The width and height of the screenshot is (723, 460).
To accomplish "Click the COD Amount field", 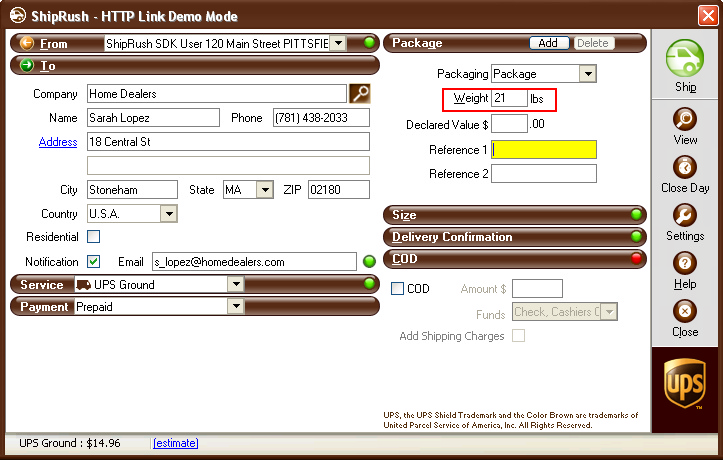I will 537,289.
